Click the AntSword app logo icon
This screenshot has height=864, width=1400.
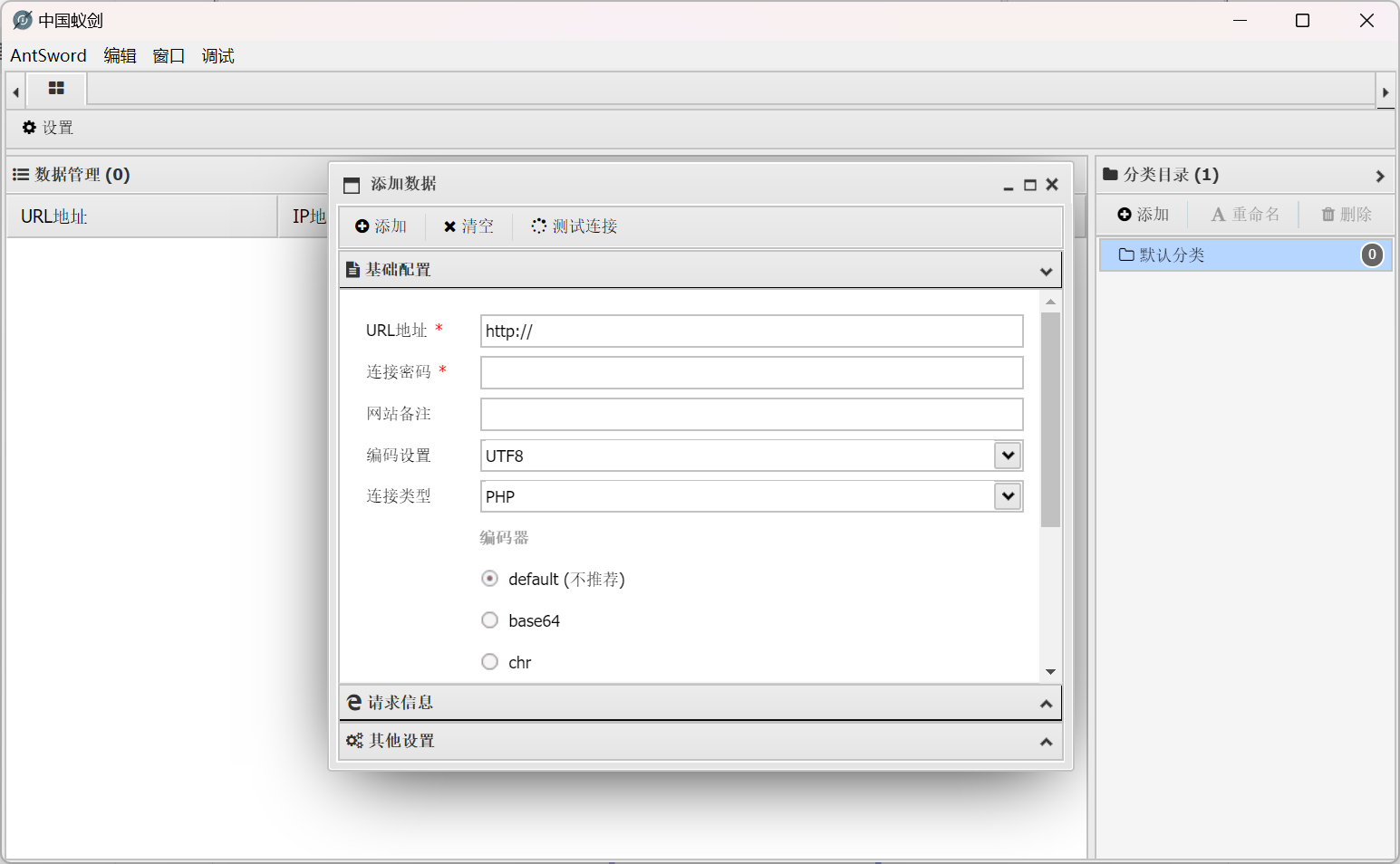pos(23,20)
